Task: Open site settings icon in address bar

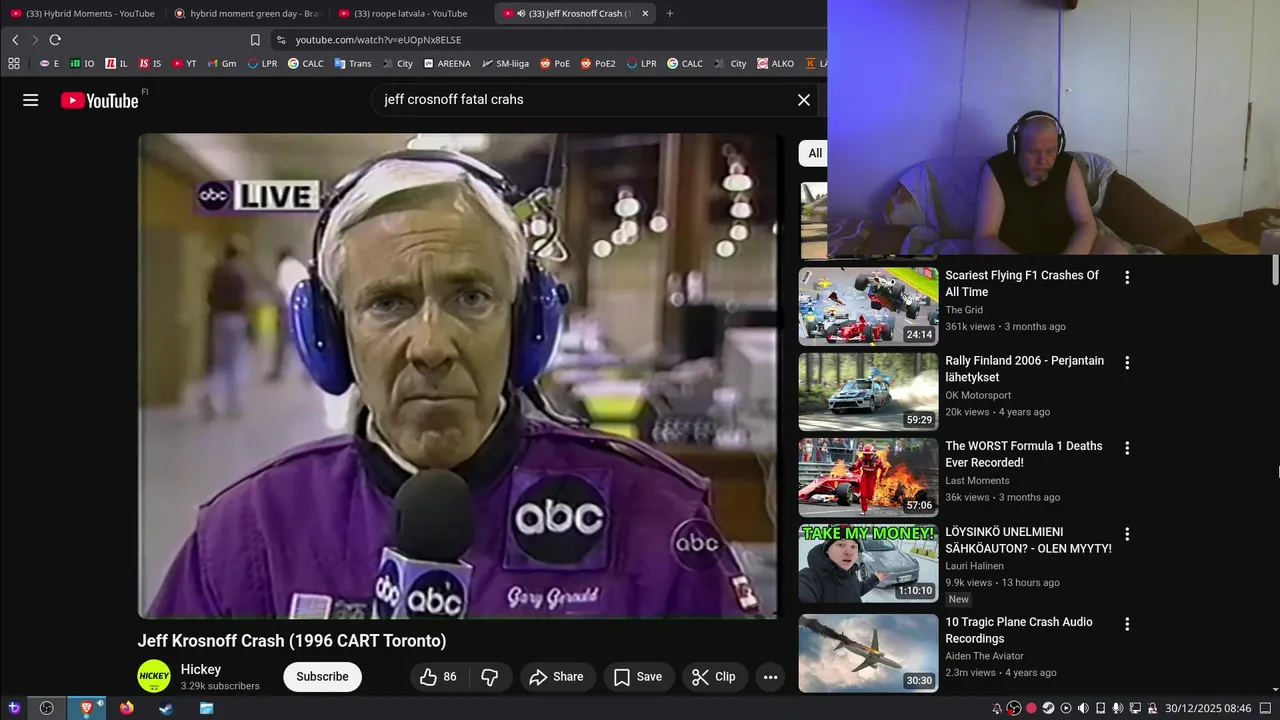Action: 281,40
